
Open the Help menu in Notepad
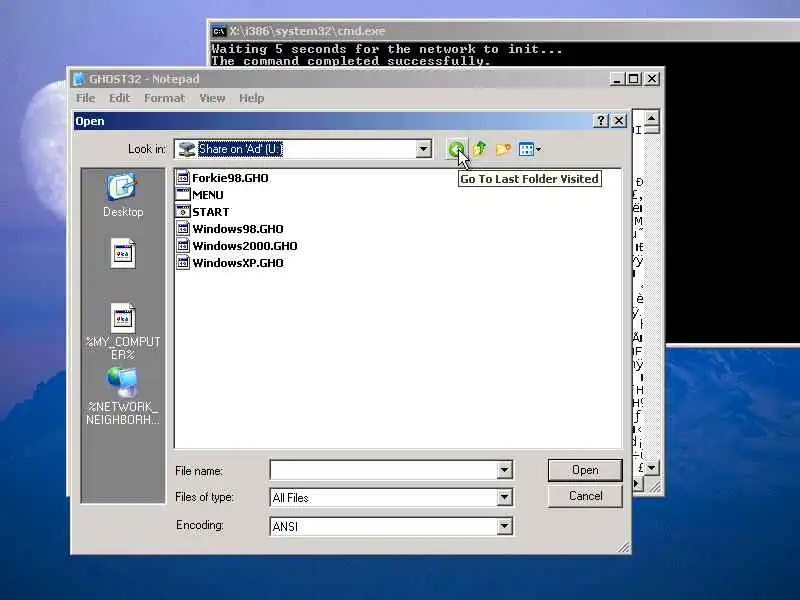(252, 98)
